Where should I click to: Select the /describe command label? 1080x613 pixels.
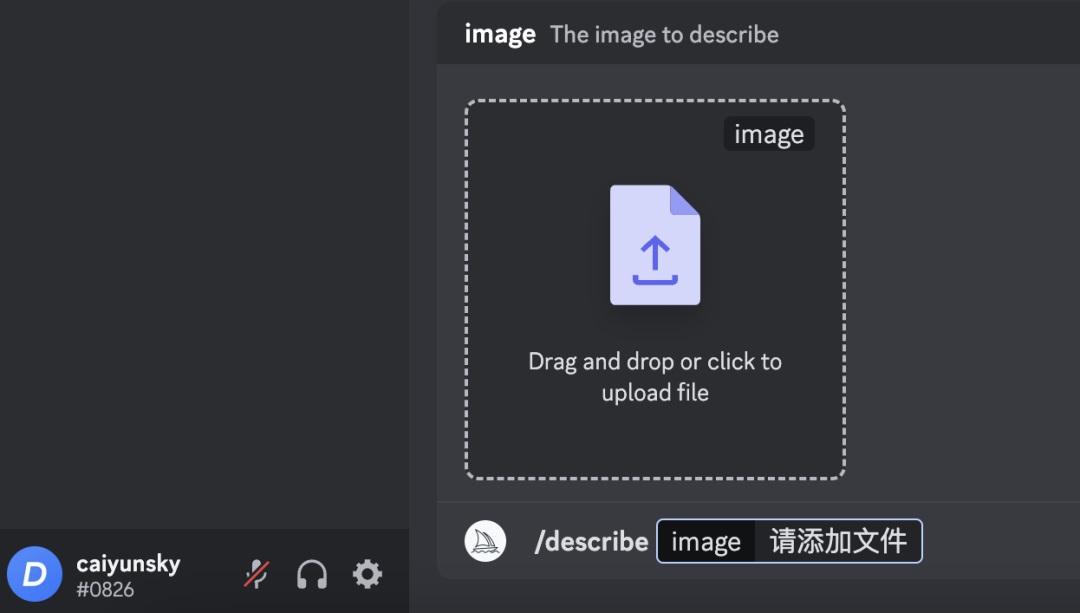click(x=591, y=541)
